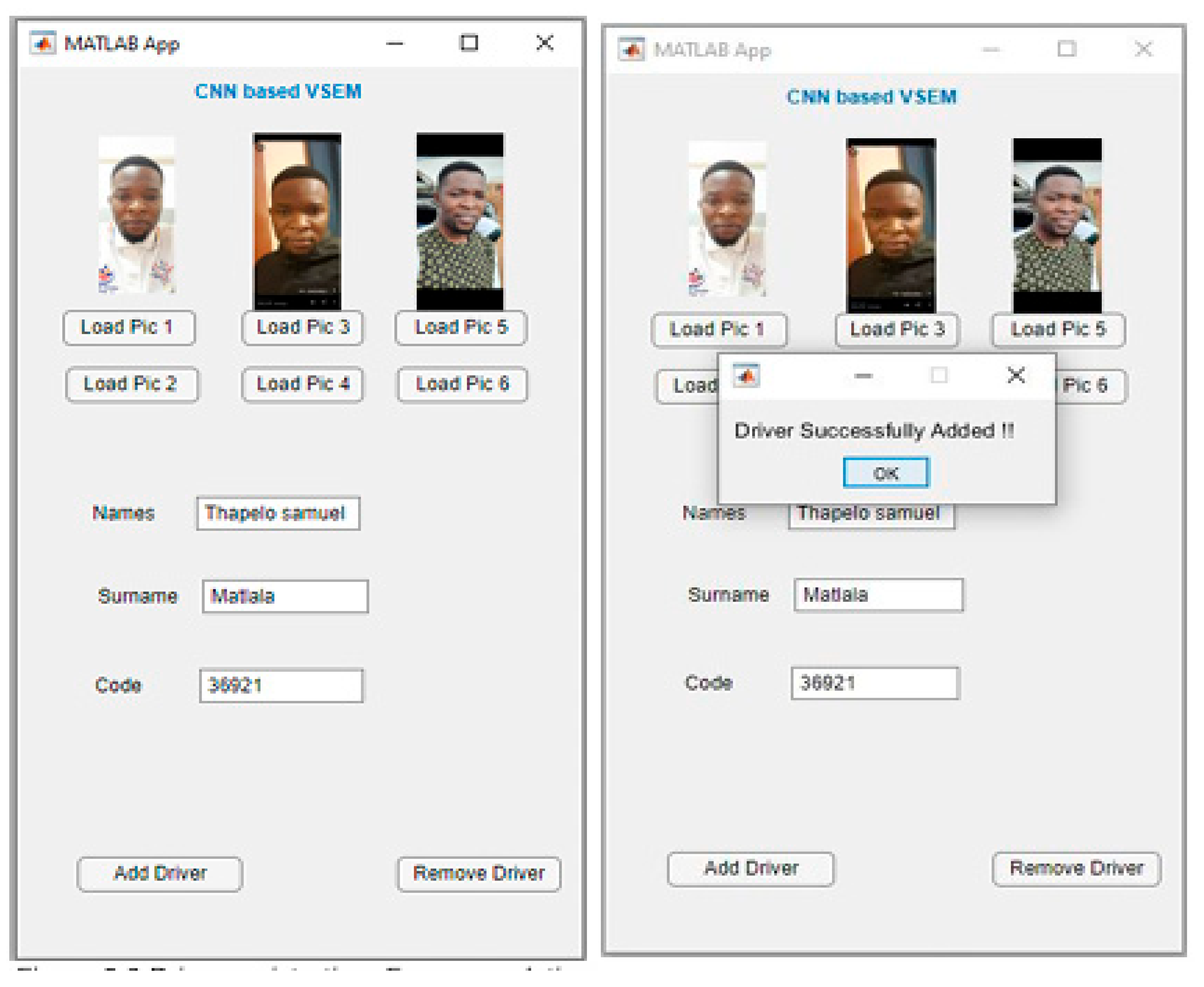This screenshot has width=1204, height=987.
Task: Focus the Code field showing 36921, left window
Action: 281,686
